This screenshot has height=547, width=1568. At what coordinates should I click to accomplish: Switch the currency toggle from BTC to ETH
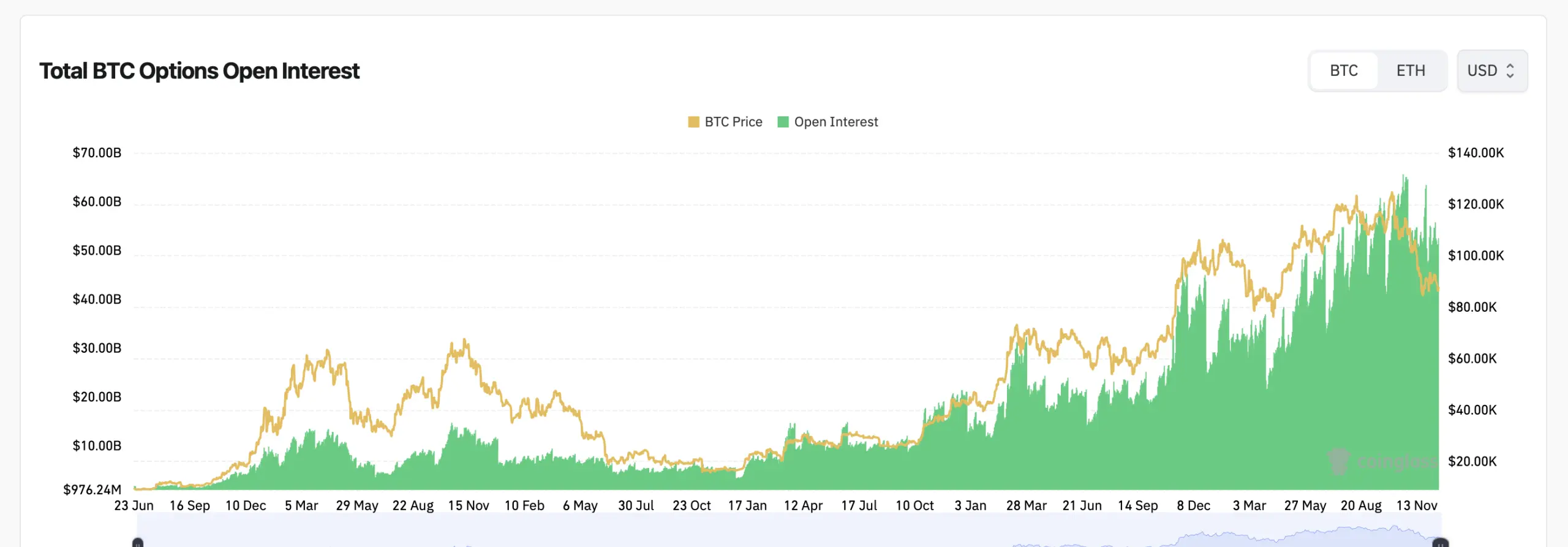coord(1411,70)
